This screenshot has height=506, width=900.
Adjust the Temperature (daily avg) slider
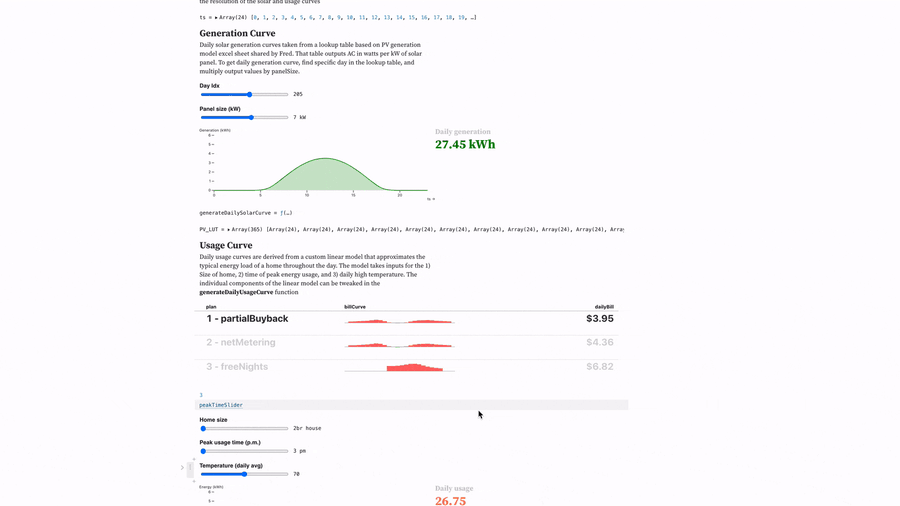pyautogui.click(x=245, y=474)
